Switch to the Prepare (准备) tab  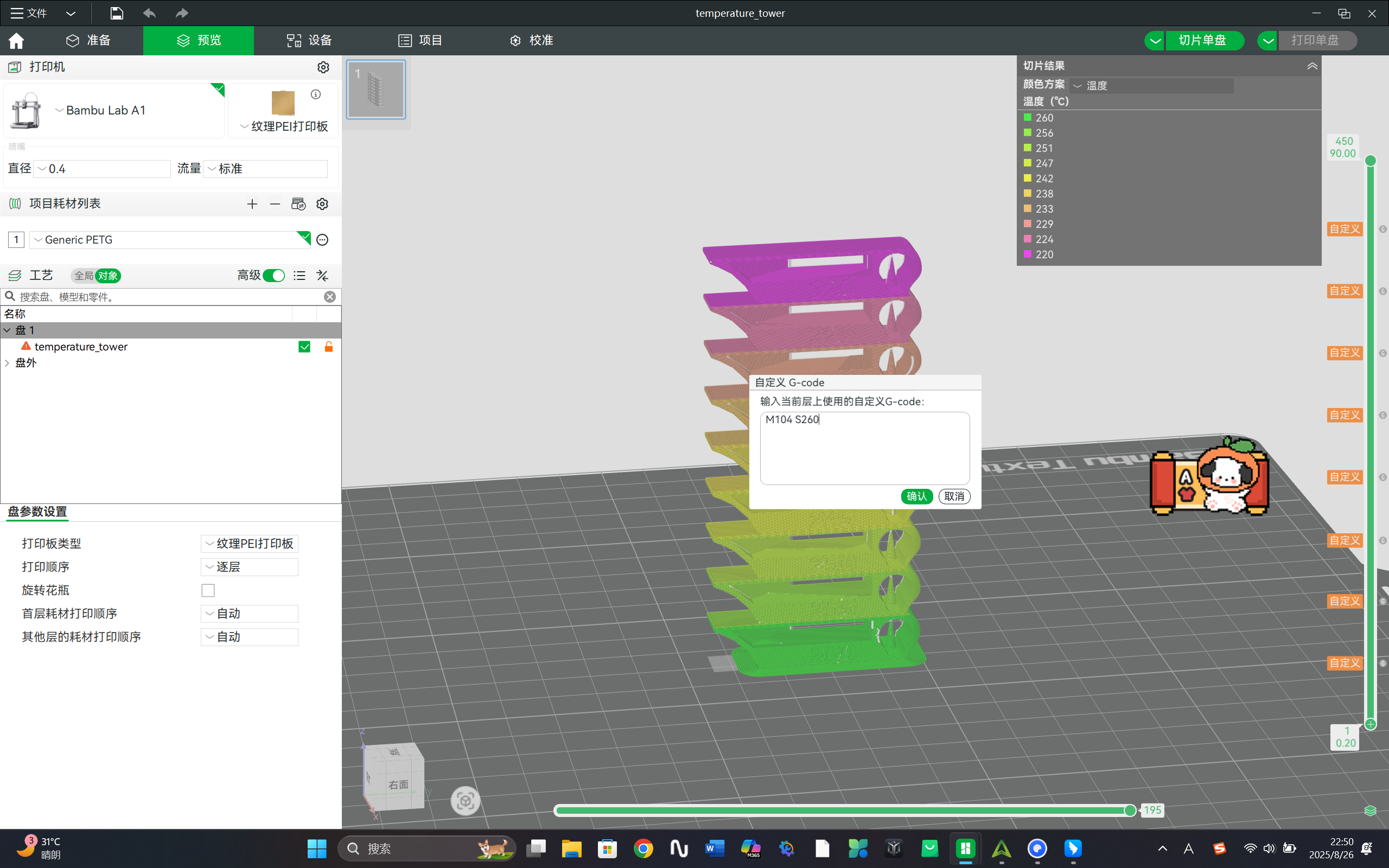pos(88,40)
